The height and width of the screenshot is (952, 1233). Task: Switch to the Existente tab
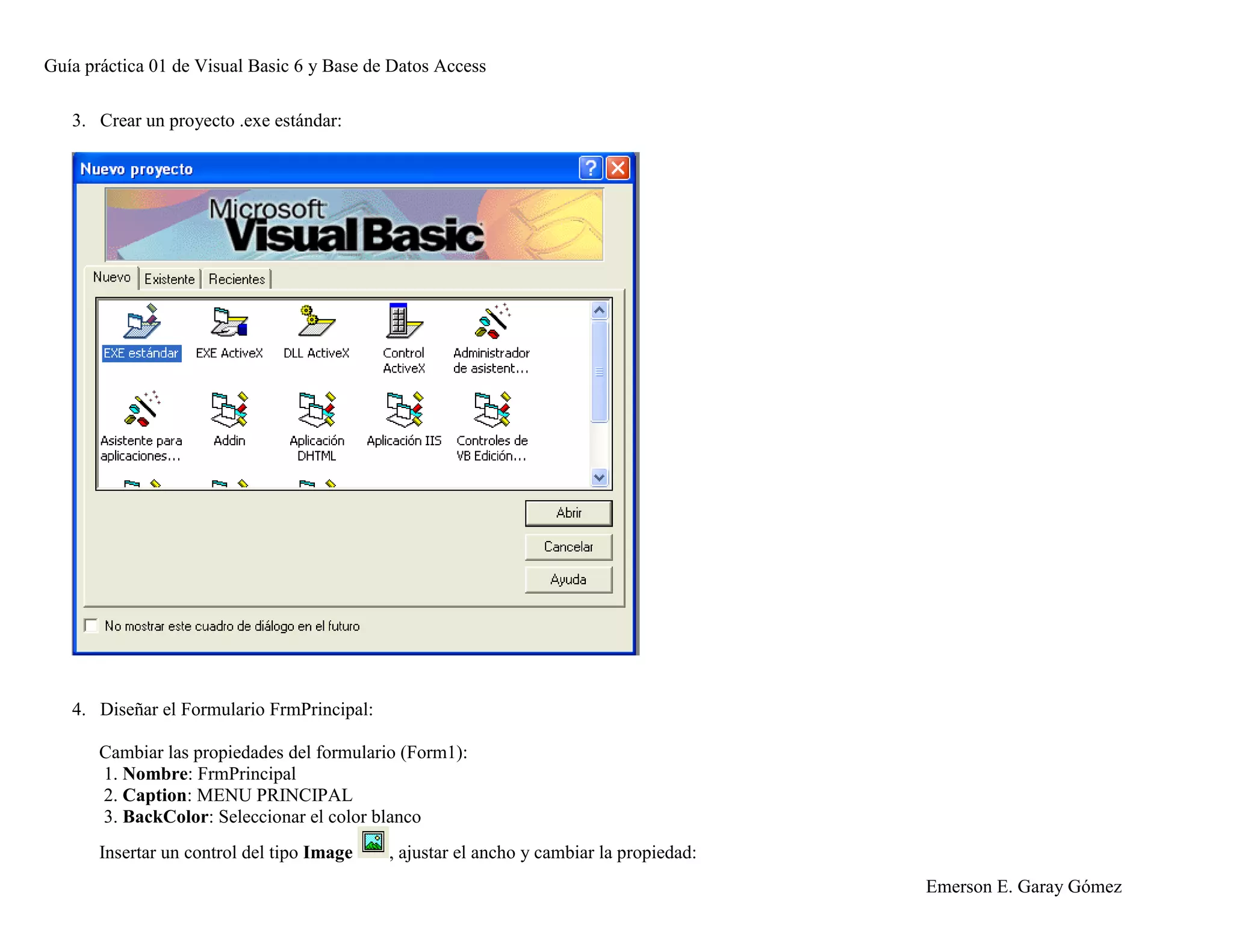click(x=170, y=279)
